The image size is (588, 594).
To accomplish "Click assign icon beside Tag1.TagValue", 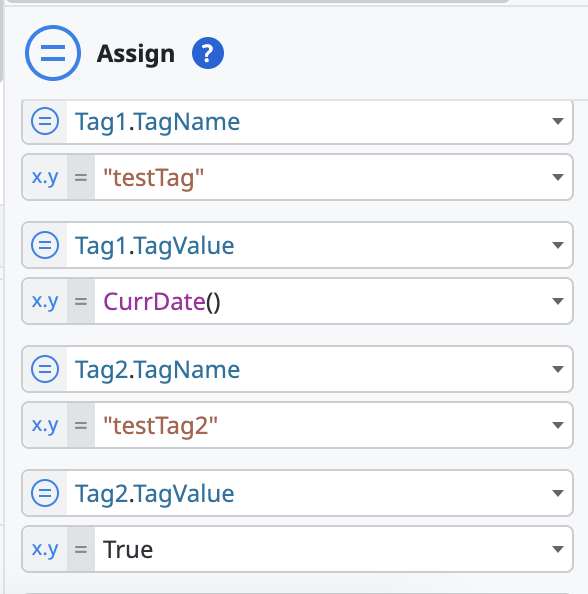I will pyautogui.click(x=45, y=245).
